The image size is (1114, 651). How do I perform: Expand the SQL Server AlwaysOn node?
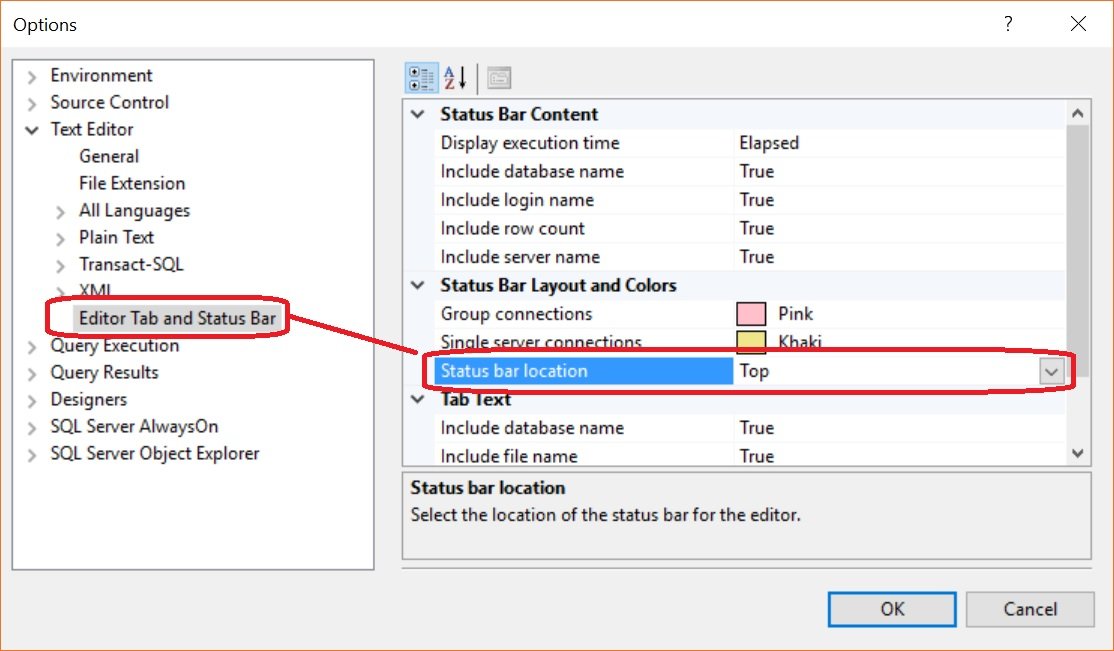tap(31, 427)
